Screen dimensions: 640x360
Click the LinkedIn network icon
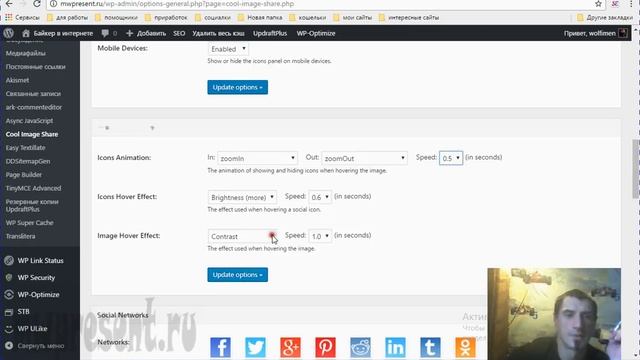(396, 347)
